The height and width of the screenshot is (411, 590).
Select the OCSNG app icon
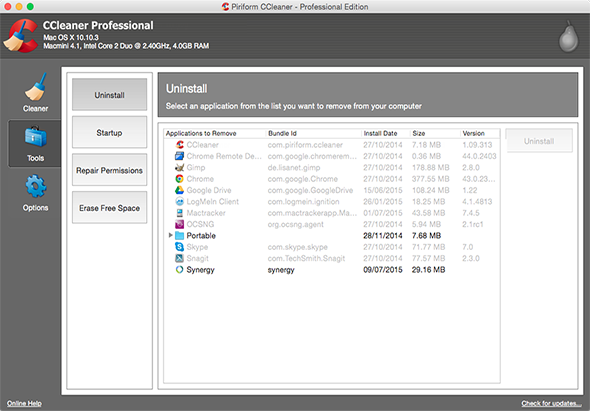coord(180,224)
